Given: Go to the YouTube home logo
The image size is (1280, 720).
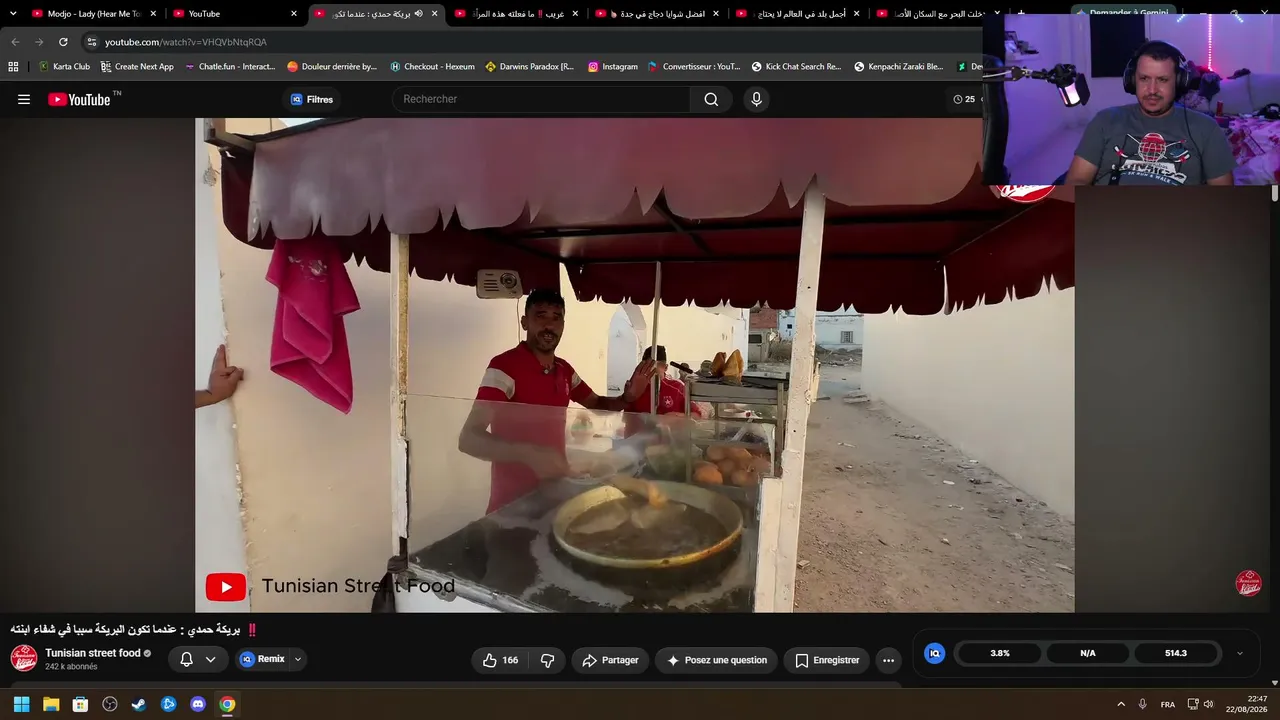Looking at the screenshot, I should pyautogui.click(x=79, y=99).
